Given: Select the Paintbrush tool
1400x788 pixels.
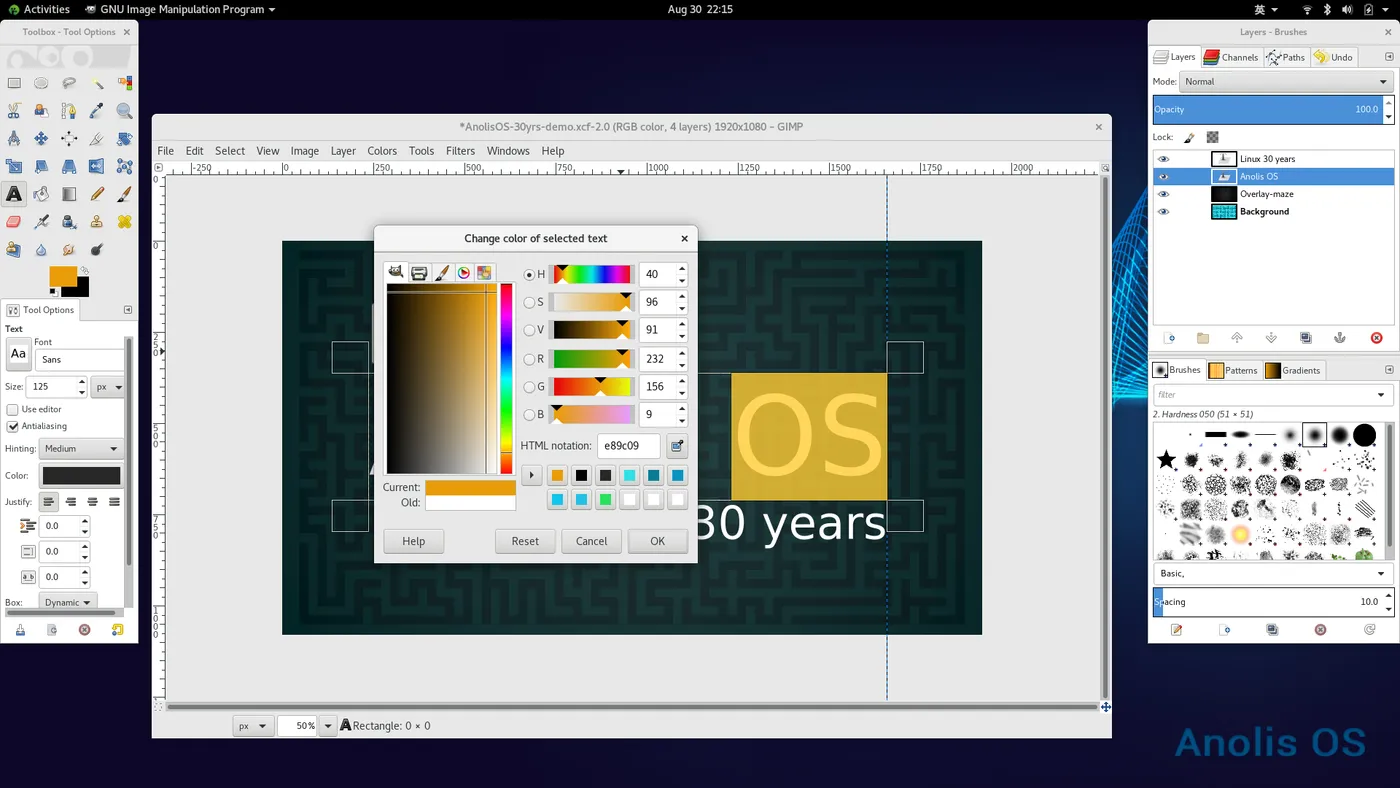Looking at the screenshot, I should coord(124,194).
